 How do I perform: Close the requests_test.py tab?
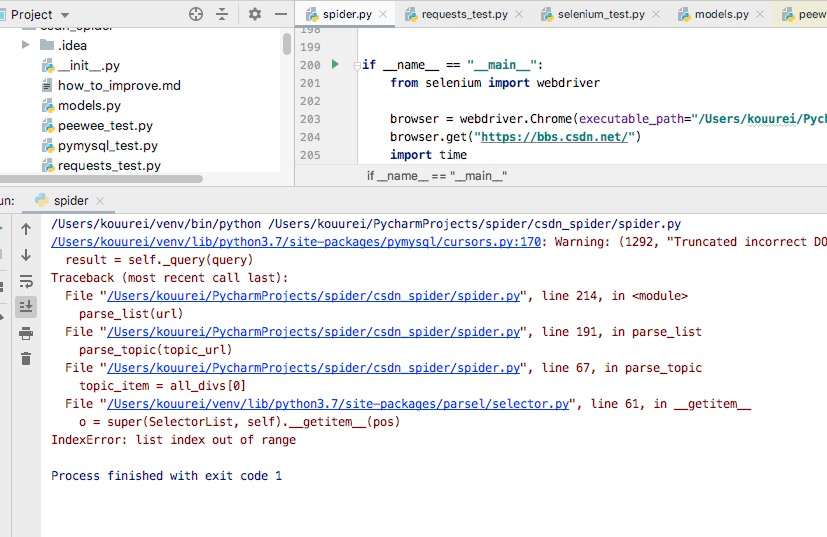[519, 14]
